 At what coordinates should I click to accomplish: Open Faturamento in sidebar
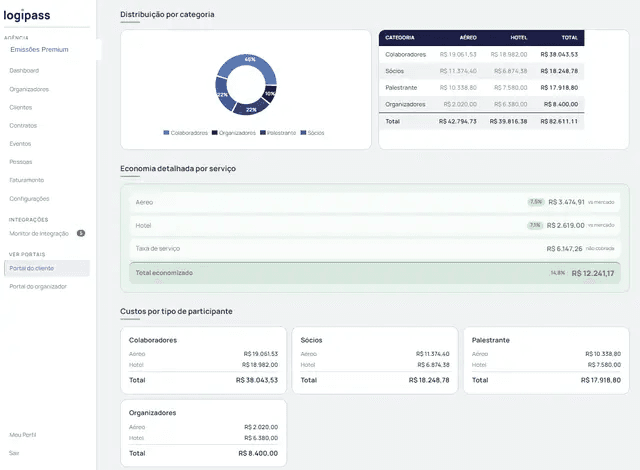point(27,180)
